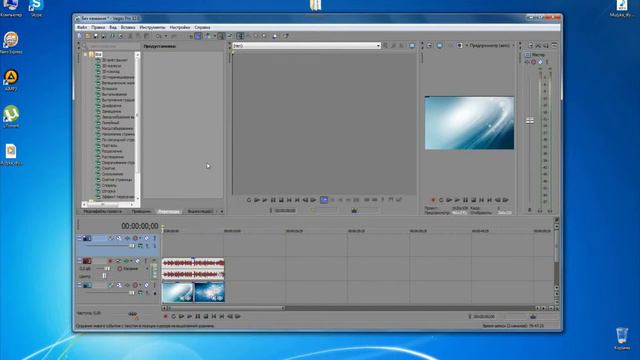The height and width of the screenshot is (360, 640).
Task: Click Stop in the timeline transport bar
Action: tap(206, 316)
